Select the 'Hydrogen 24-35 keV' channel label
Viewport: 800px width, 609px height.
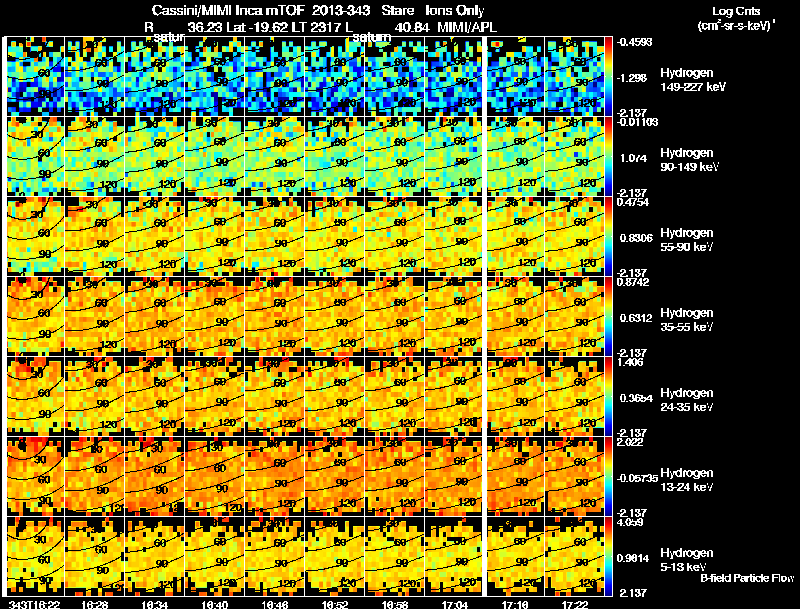coord(687,400)
